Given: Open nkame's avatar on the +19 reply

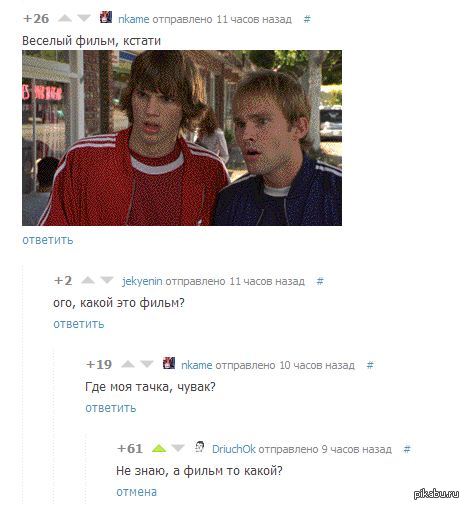Looking at the screenshot, I should coord(169,363).
